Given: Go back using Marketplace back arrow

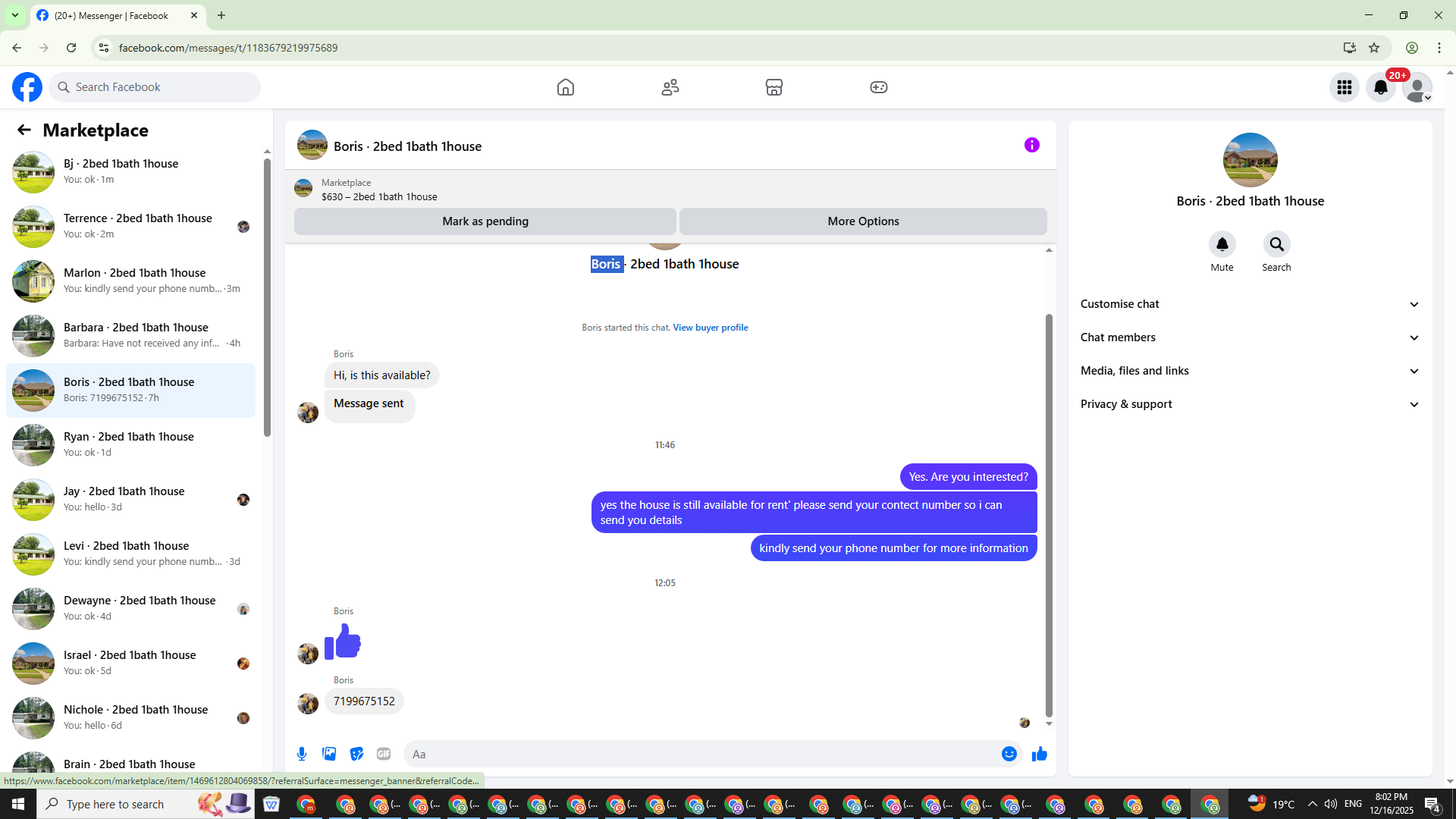Looking at the screenshot, I should (24, 130).
